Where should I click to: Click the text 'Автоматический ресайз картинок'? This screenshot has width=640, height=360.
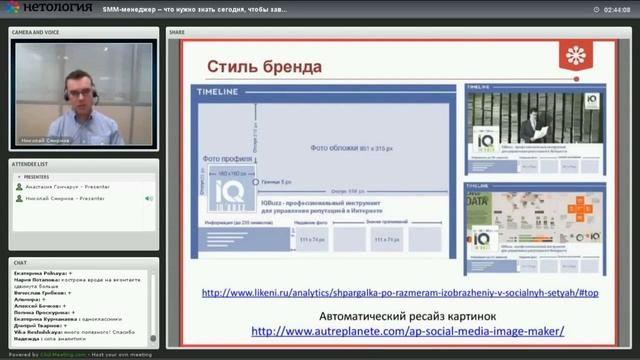408,316
